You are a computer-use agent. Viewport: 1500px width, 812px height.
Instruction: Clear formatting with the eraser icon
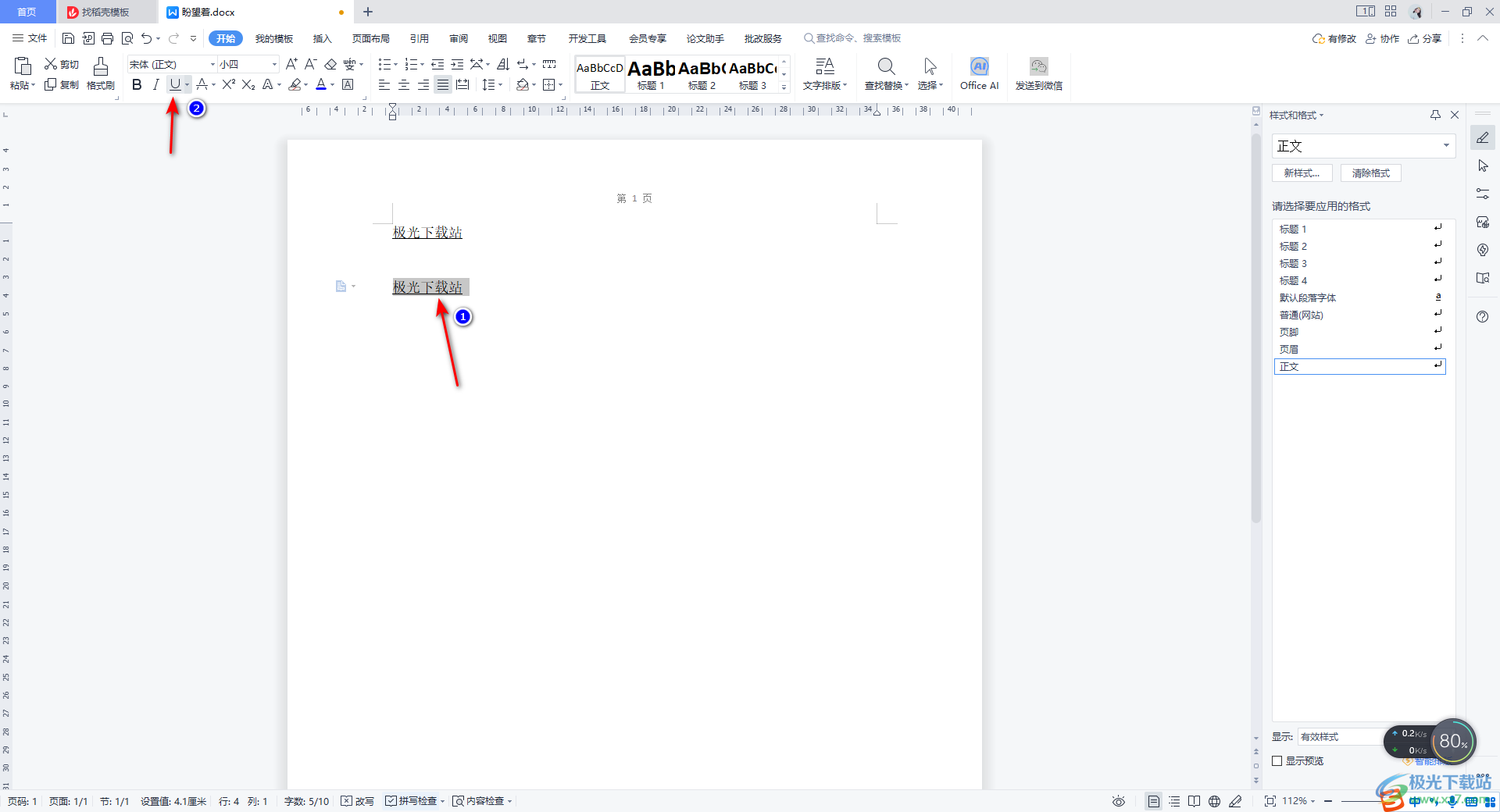(330, 64)
